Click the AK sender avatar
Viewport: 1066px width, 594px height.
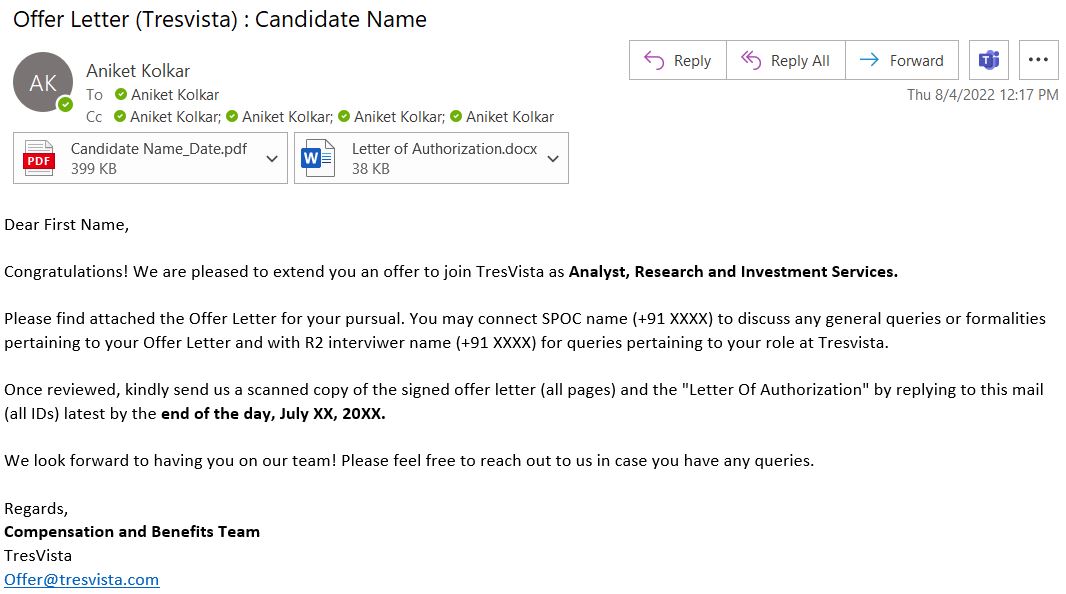point(43,82)
